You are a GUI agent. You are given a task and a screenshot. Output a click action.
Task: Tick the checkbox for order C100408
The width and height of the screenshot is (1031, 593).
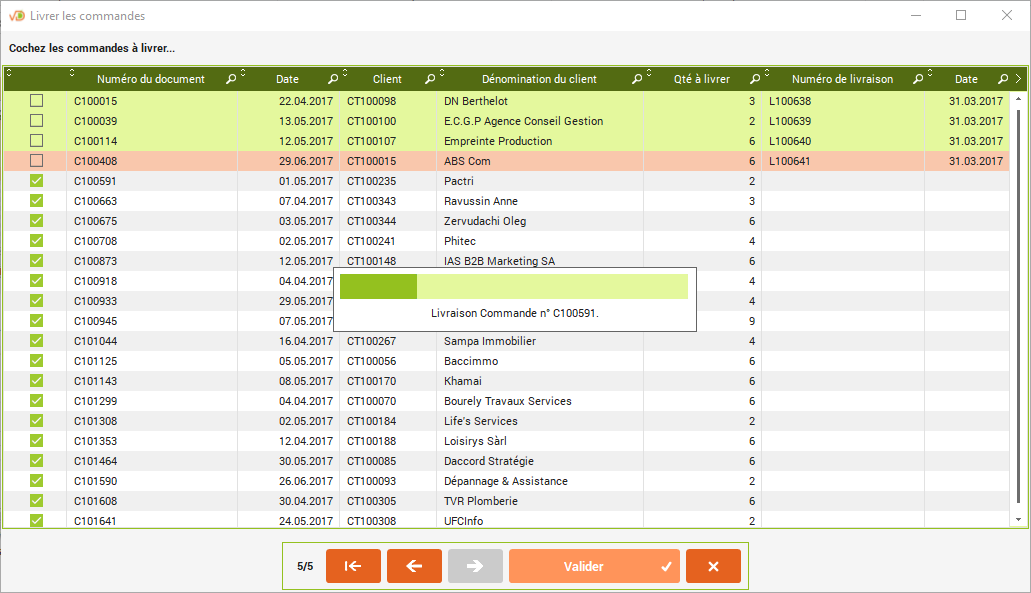[37, 161]
